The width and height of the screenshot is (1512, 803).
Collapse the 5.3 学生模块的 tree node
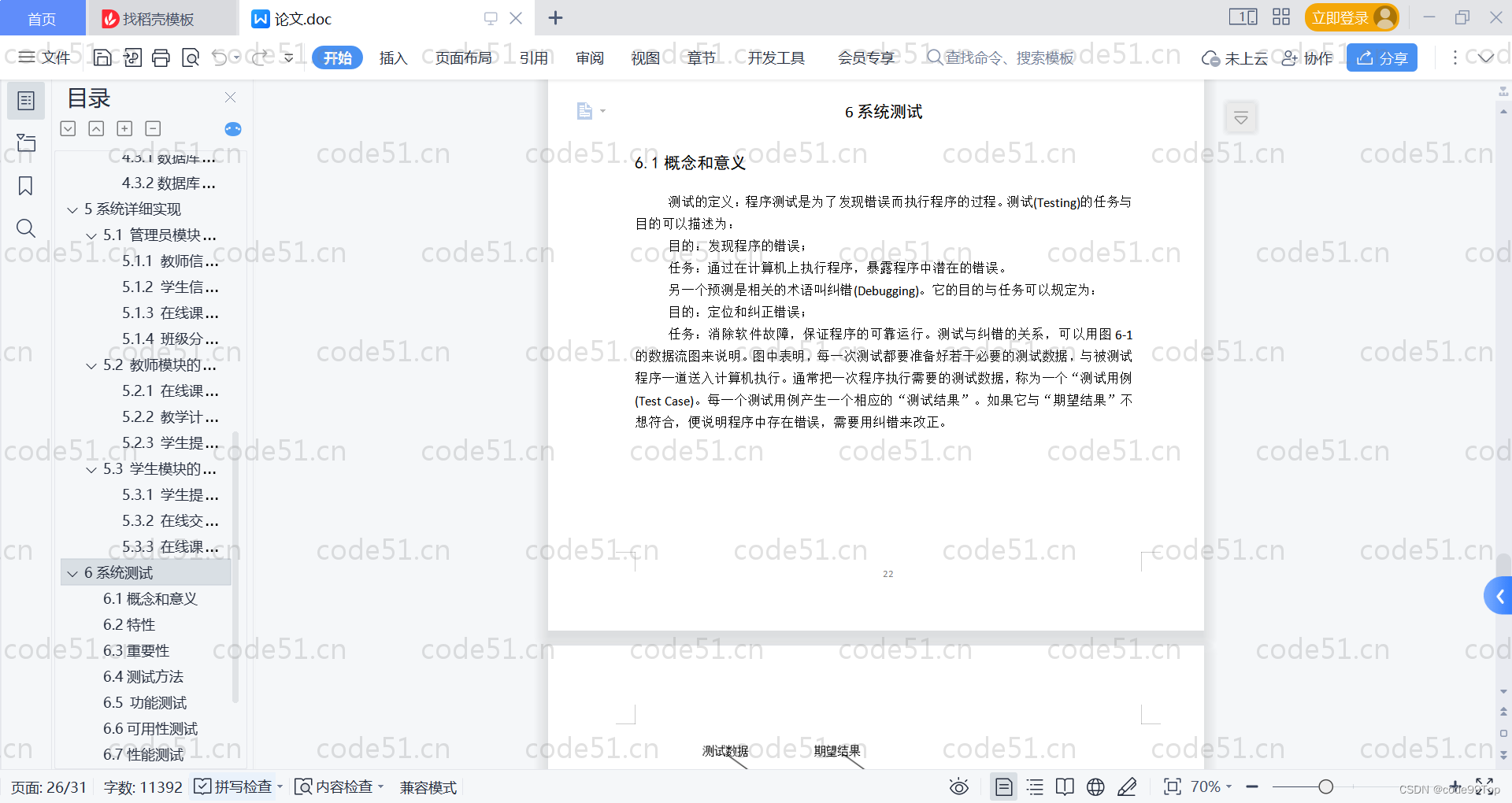tap(91, 469)
